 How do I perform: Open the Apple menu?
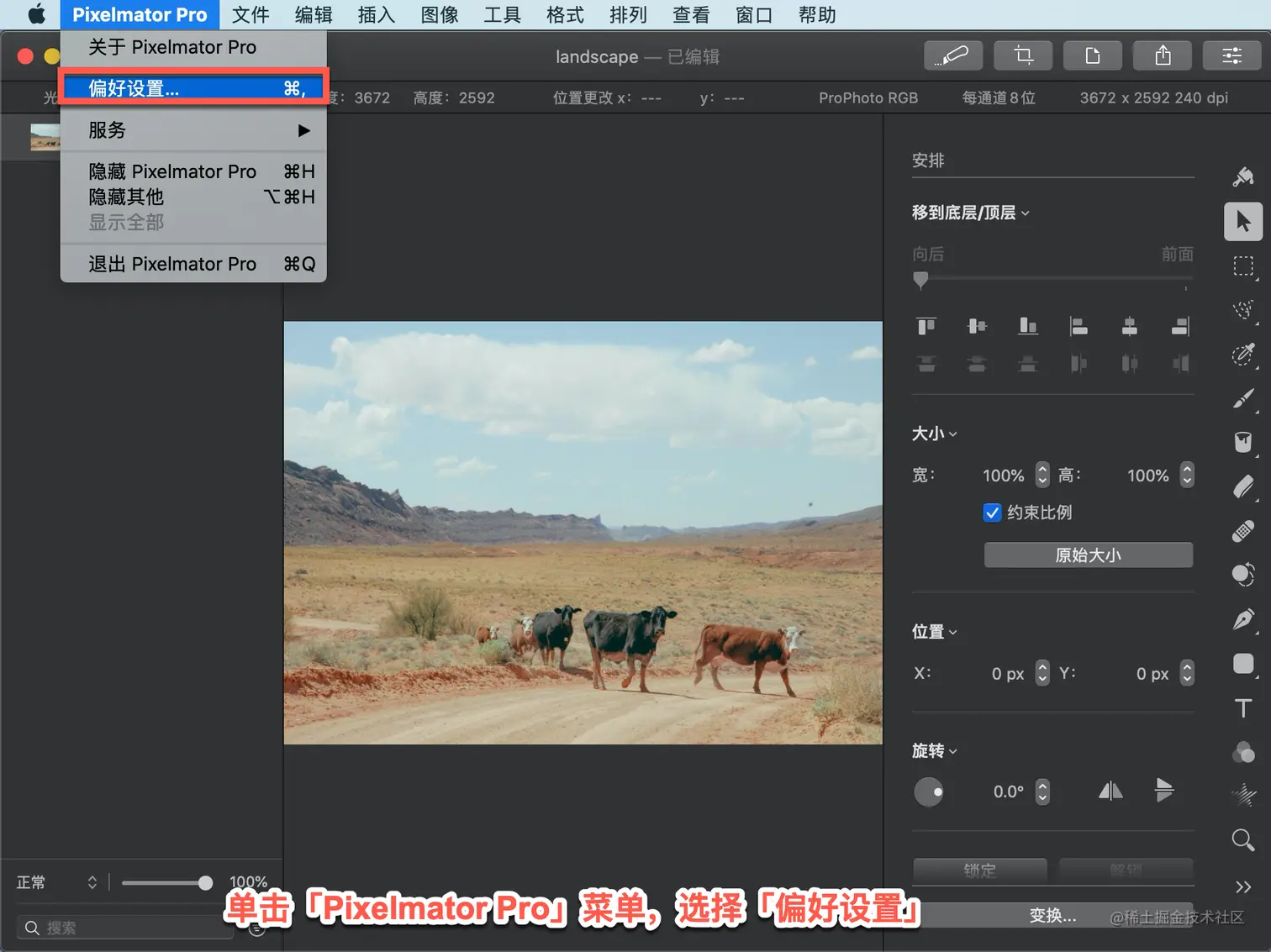click(36, 15)
